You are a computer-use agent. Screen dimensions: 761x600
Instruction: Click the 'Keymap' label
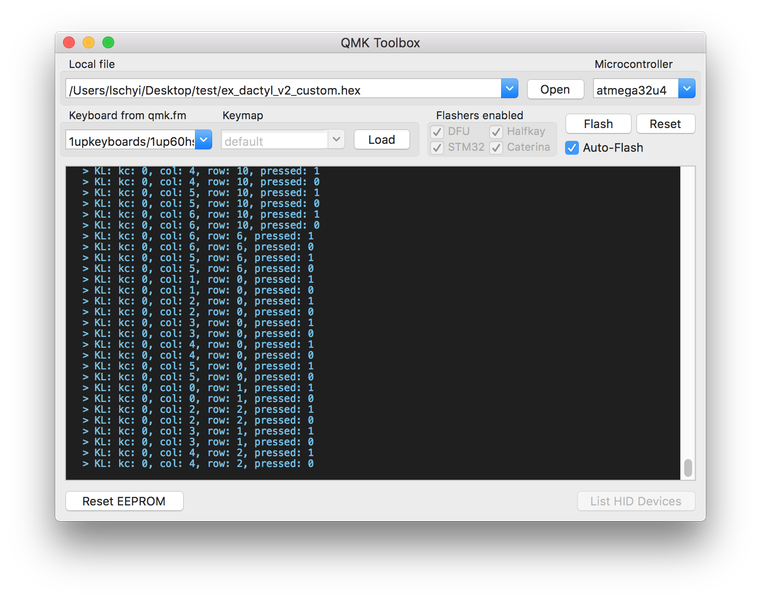(243, 116)
